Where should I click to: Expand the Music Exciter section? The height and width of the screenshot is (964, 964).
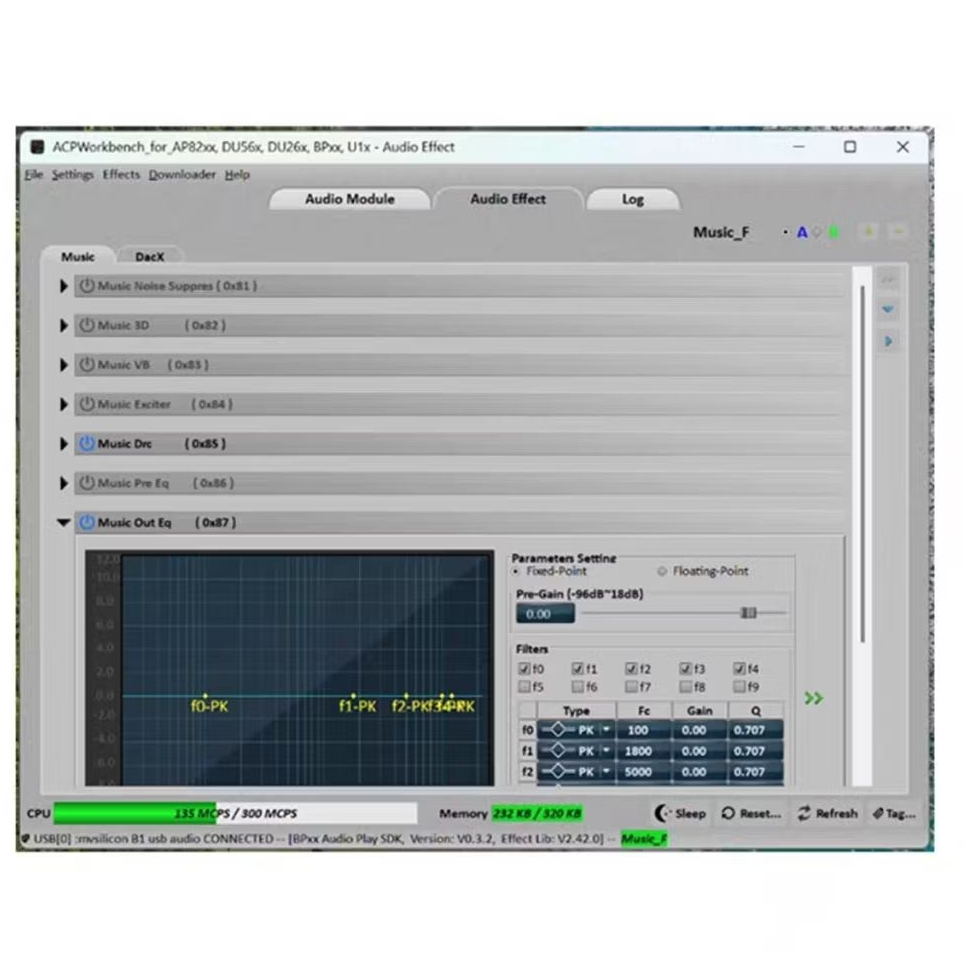63,404
